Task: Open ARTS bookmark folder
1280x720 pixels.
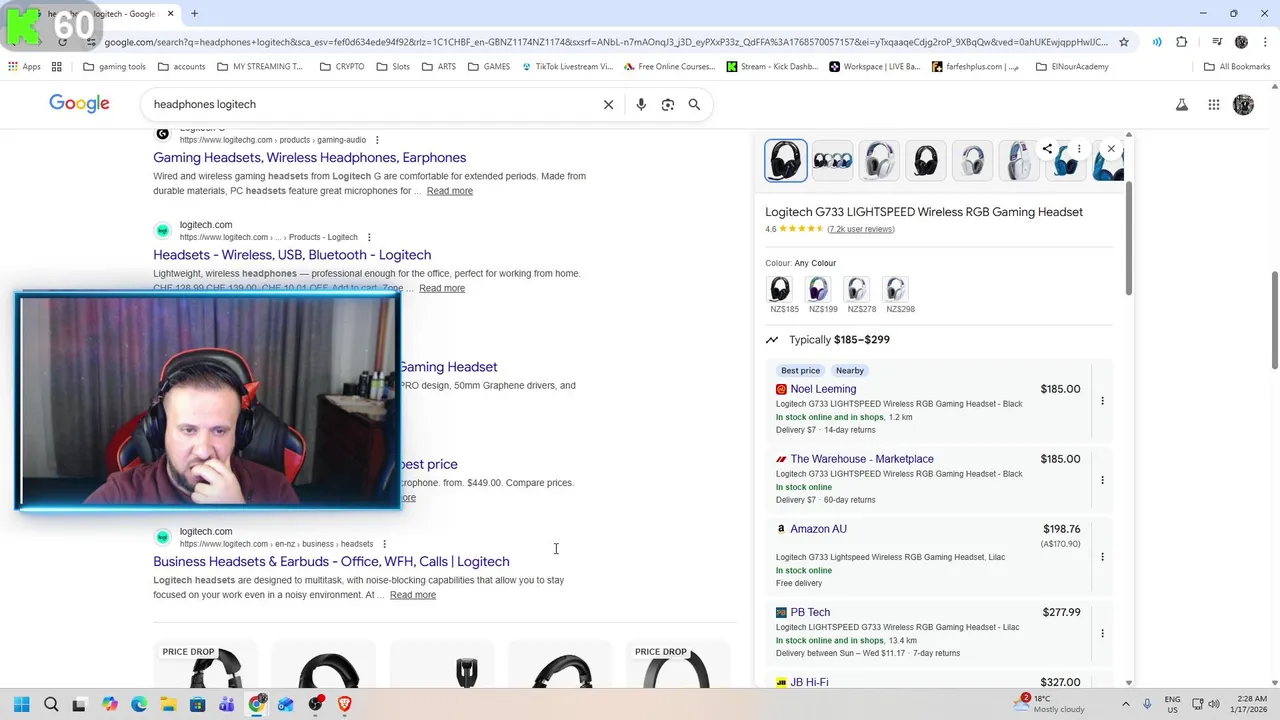Action: click(439, 67)
